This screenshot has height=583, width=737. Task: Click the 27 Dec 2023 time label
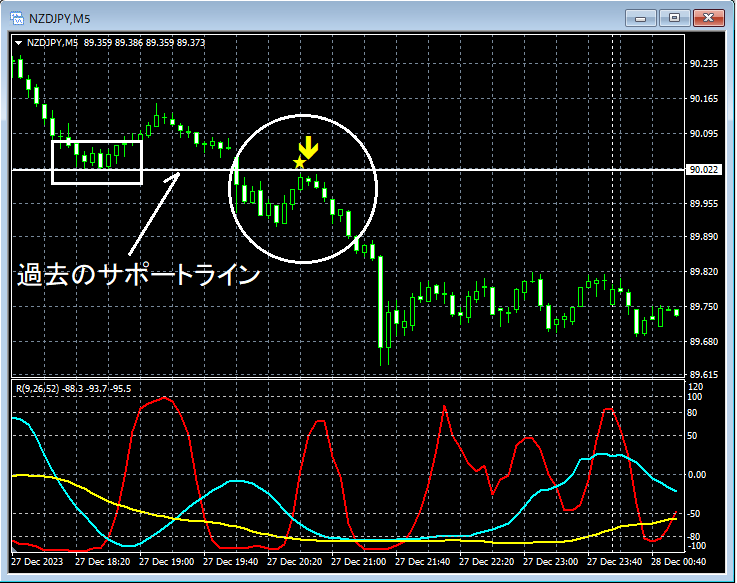[37, 562]
